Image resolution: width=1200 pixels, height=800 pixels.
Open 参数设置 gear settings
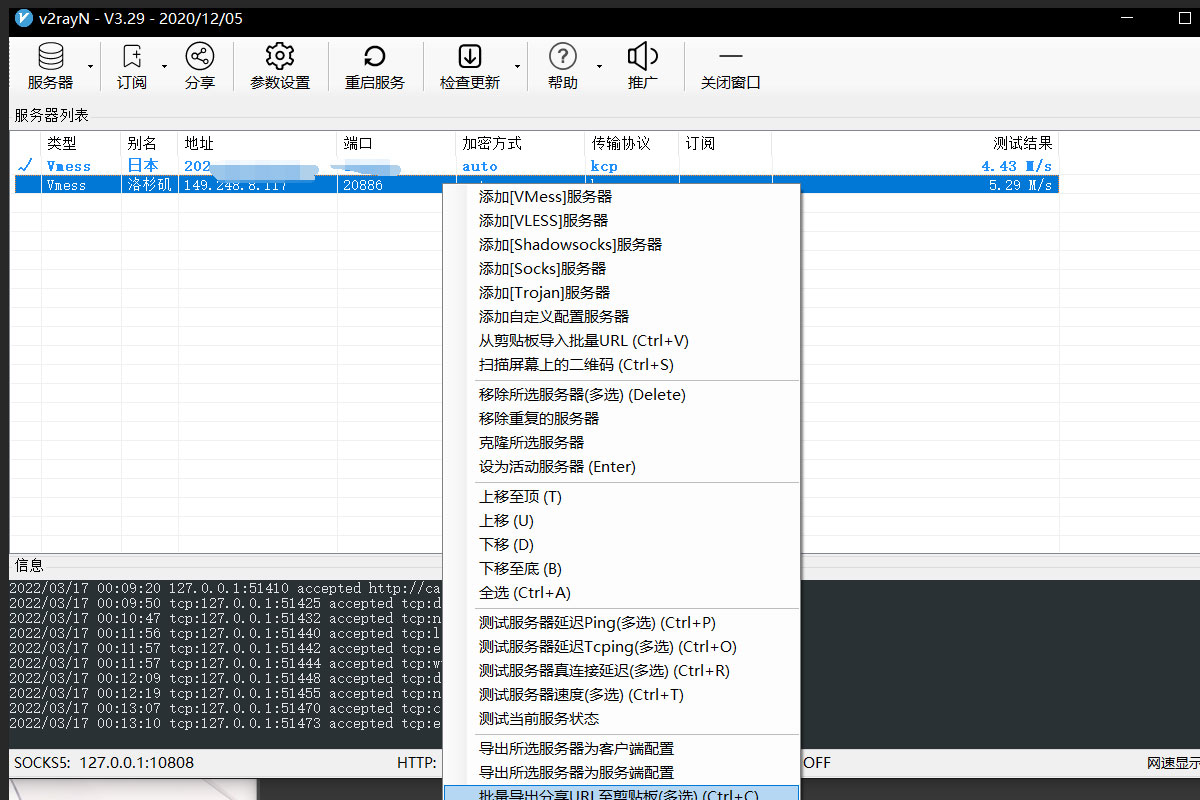(x=280, y=67)
